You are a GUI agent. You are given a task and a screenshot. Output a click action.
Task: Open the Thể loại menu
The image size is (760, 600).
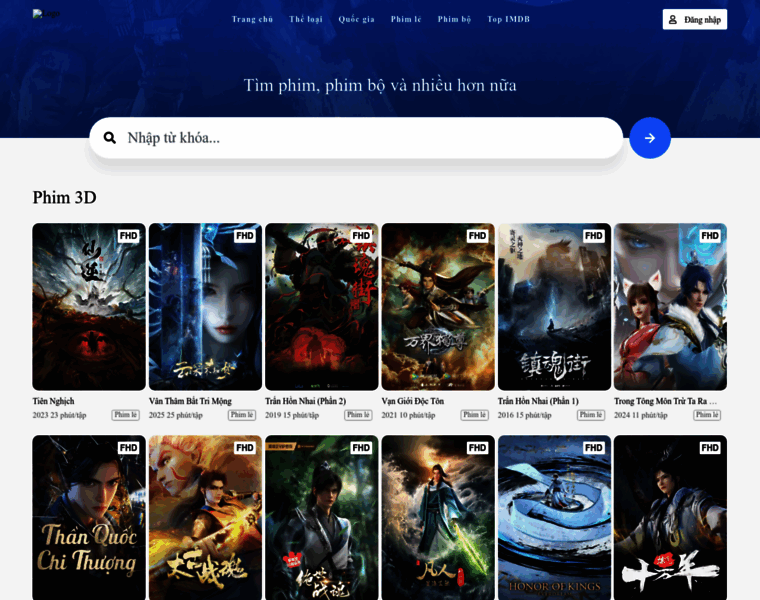306,19
